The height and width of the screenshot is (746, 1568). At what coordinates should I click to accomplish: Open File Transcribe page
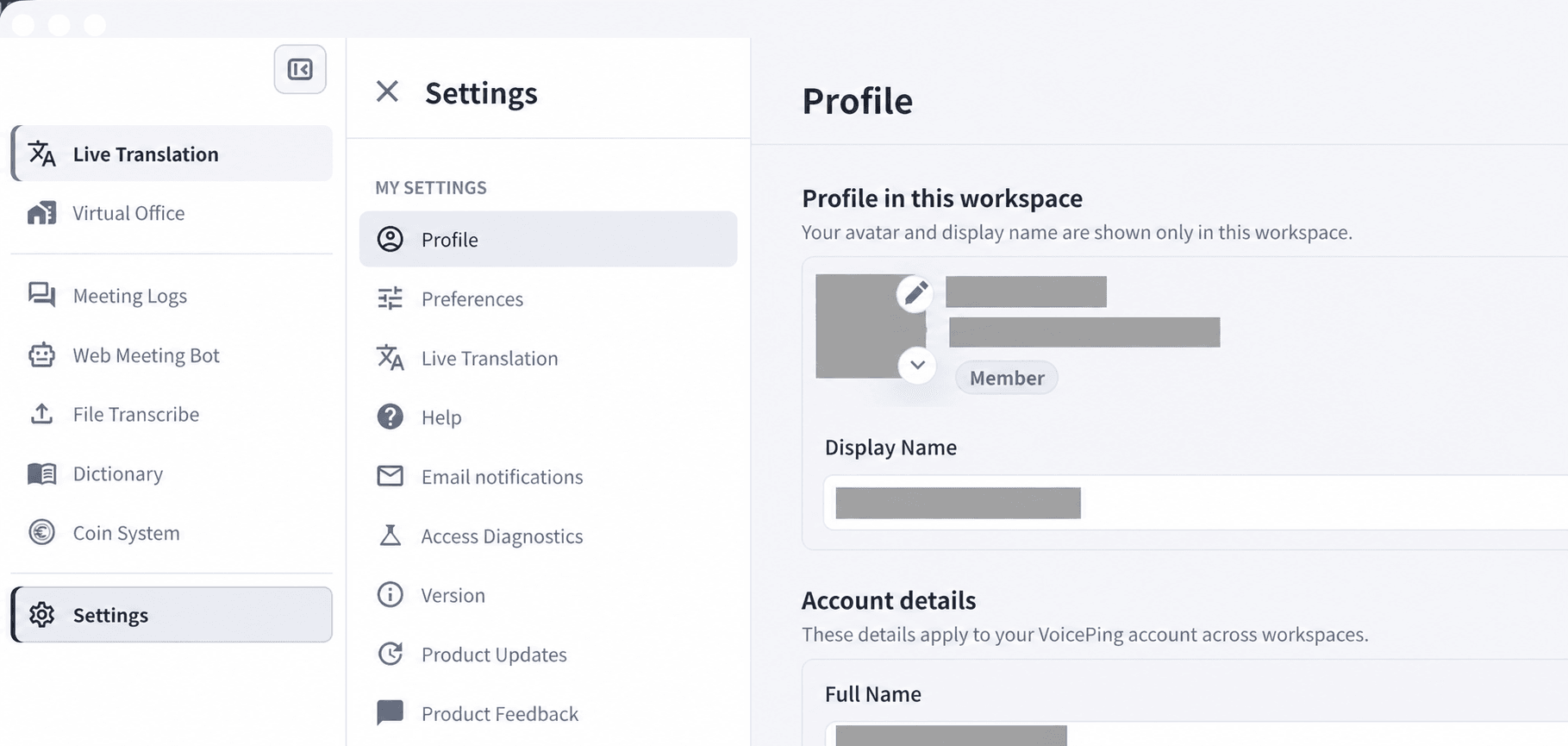(172, 414)
